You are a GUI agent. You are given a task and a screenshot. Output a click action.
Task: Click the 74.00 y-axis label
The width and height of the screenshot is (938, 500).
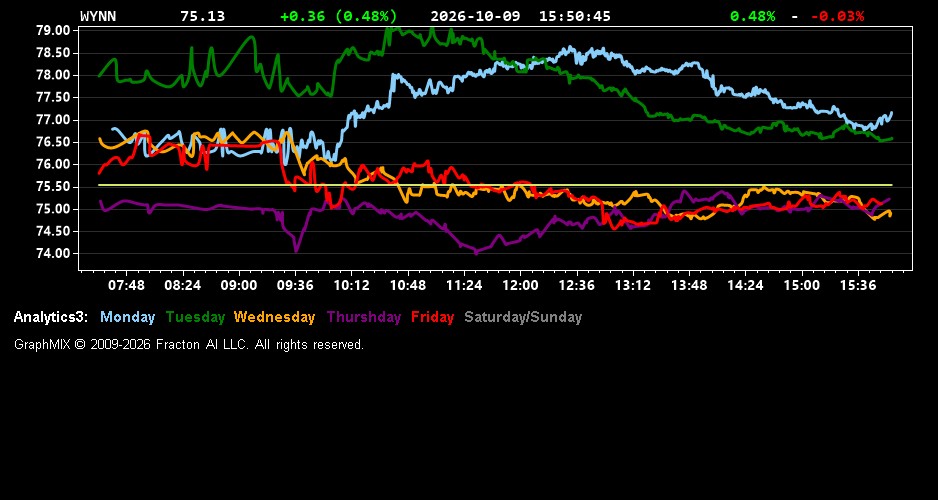click(x=54, y=254)
